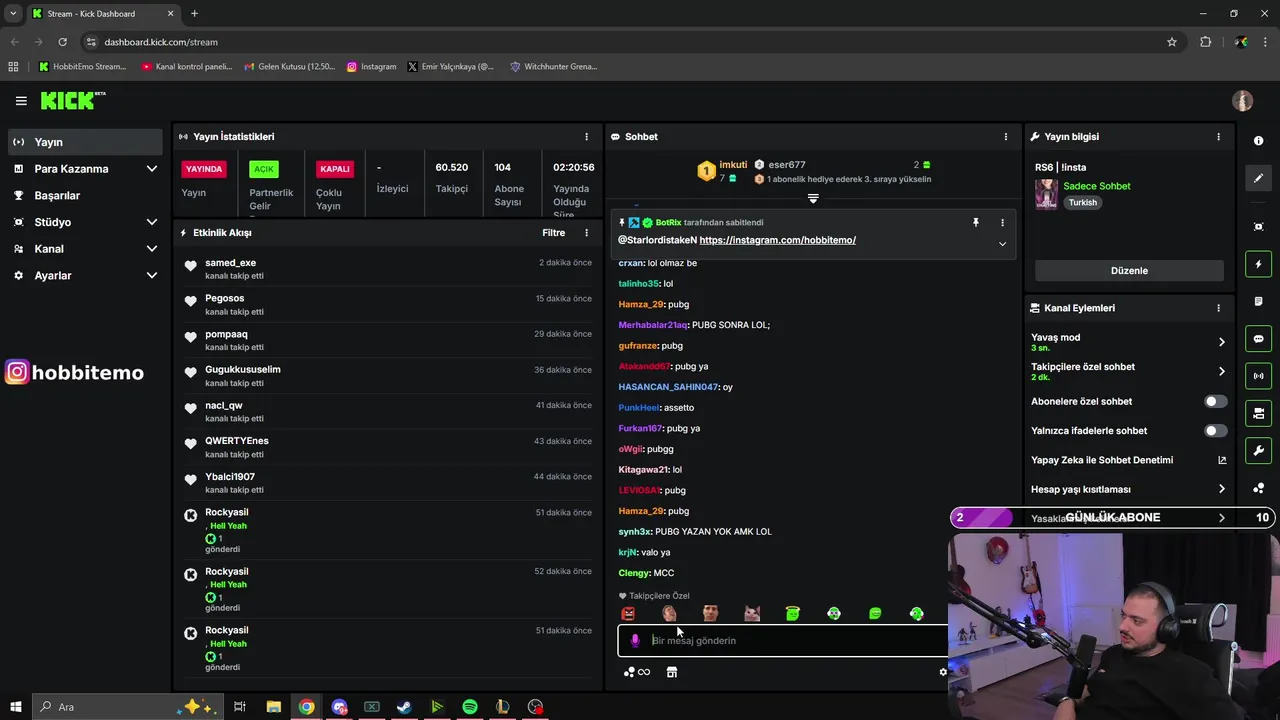Image resolution: width=1280 pixels, height=720 pixels.
Task: Open Kanal Eylemleri three-dot menu
Action: pos(1218,308)
